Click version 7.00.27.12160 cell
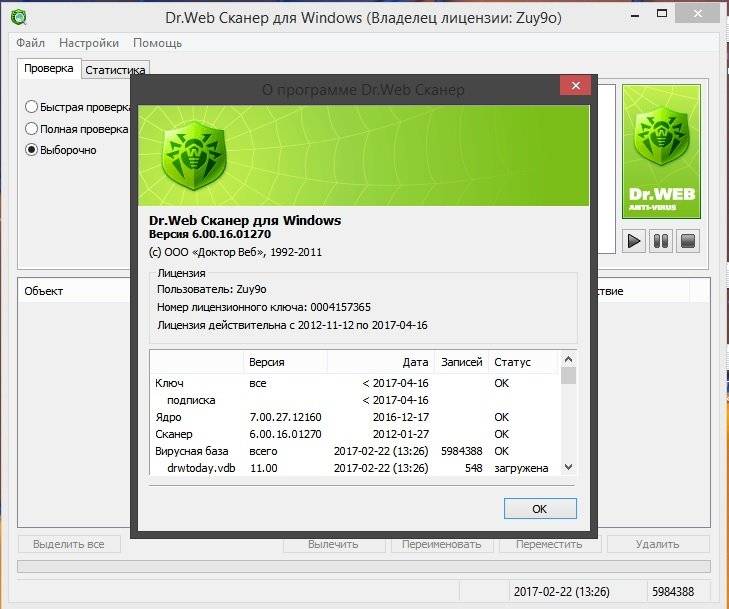729x609 pixels. 285,417
